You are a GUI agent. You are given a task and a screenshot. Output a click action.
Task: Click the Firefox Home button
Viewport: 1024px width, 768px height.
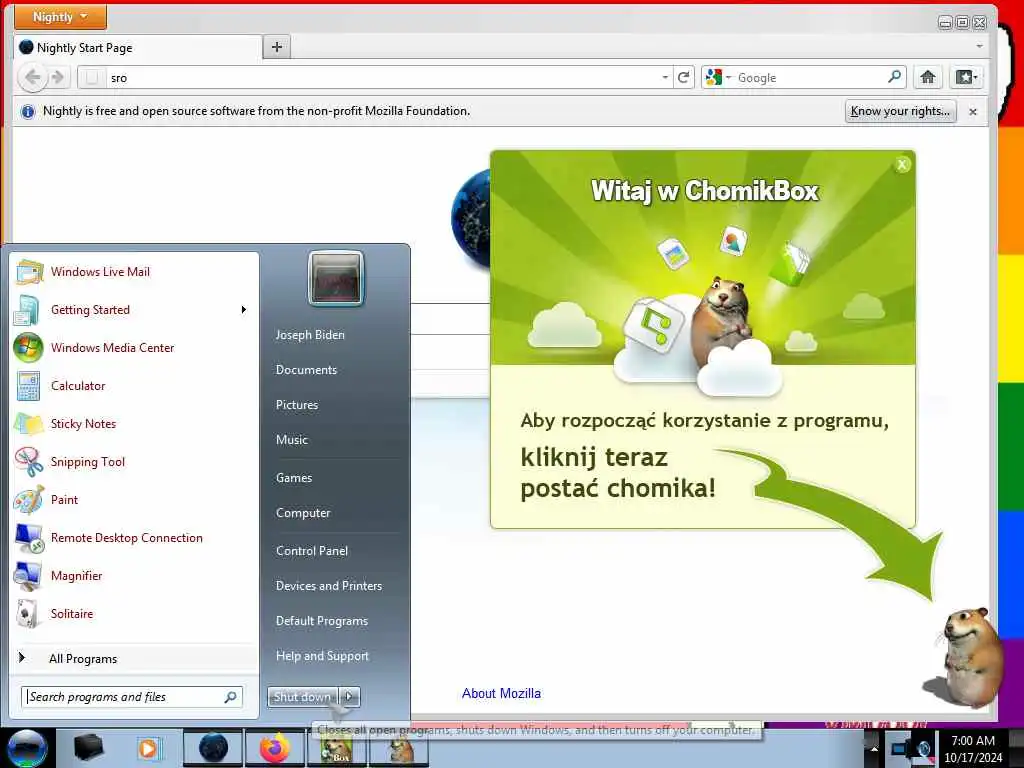tap(927, 78)
